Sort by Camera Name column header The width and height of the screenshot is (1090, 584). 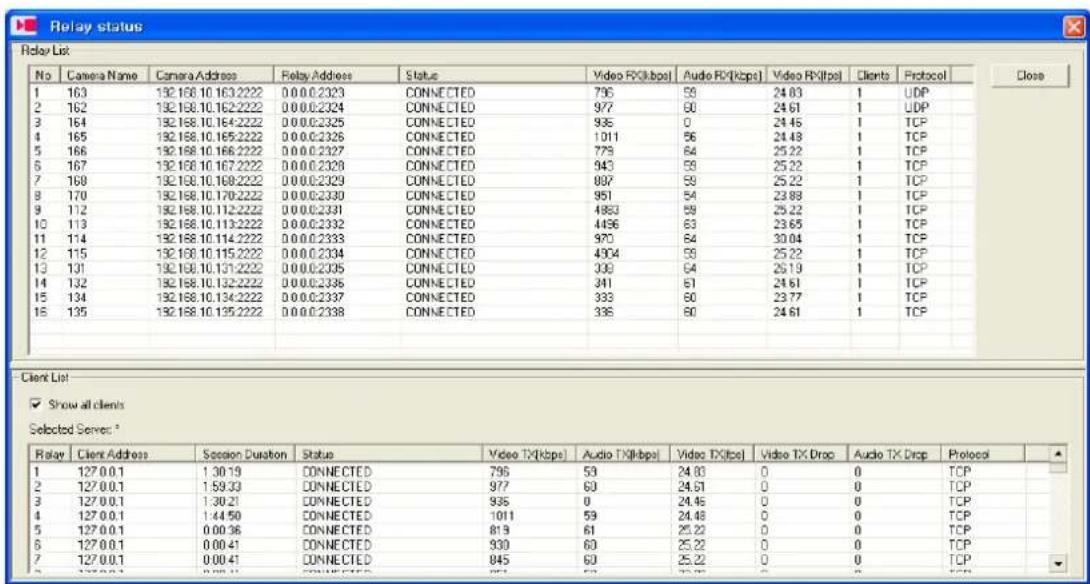pyautogui.click(x=104, y=75)
